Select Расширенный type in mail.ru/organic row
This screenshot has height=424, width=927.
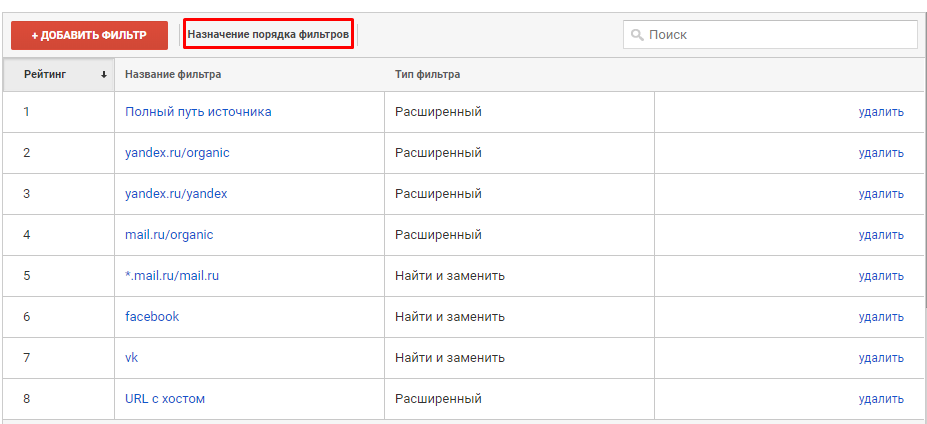click(x=438, y=235)
